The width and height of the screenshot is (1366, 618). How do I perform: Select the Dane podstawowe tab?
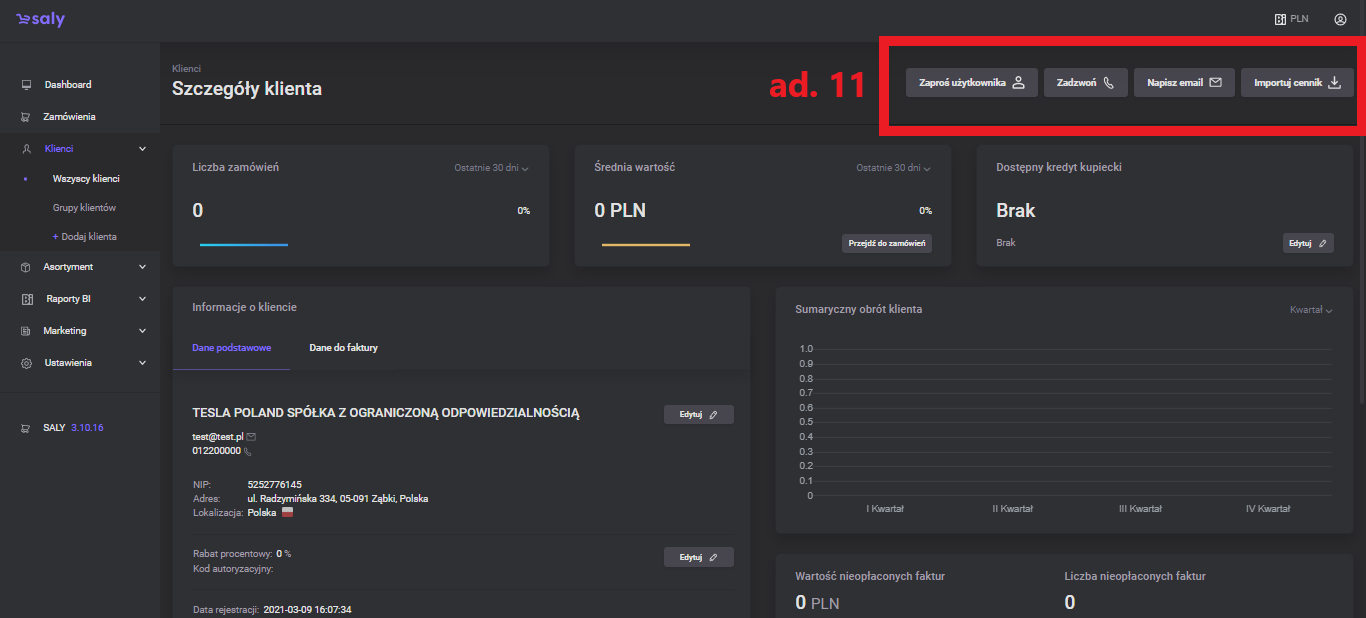pos(231,348)
